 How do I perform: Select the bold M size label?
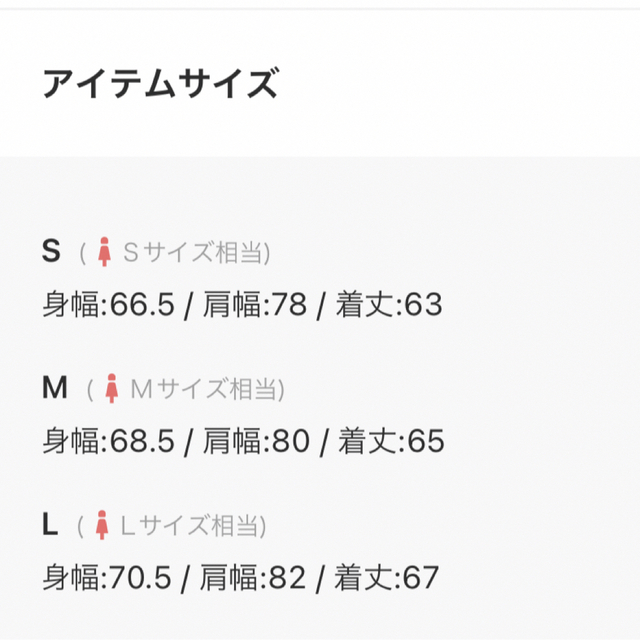tap(55, 387)
